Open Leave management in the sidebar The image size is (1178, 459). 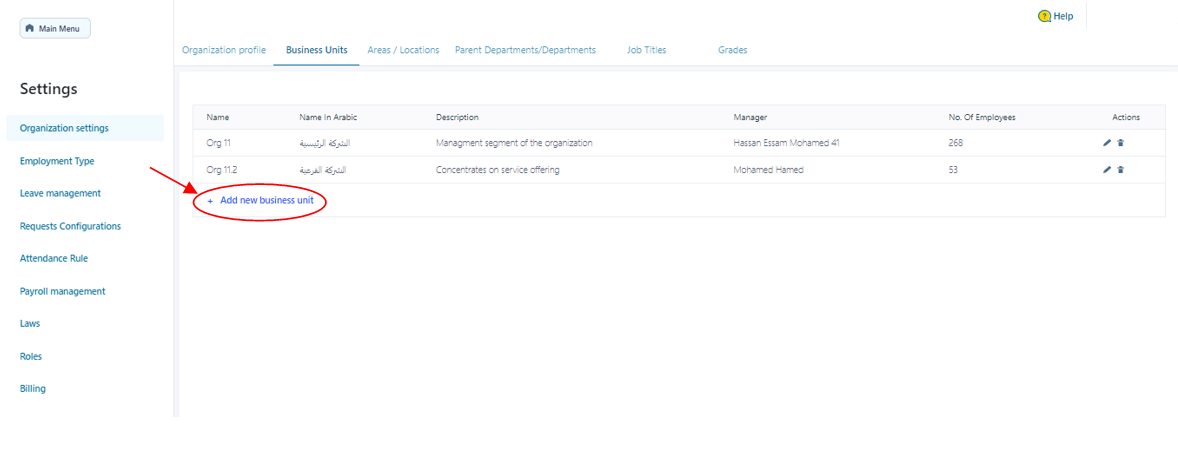(60, 193)
